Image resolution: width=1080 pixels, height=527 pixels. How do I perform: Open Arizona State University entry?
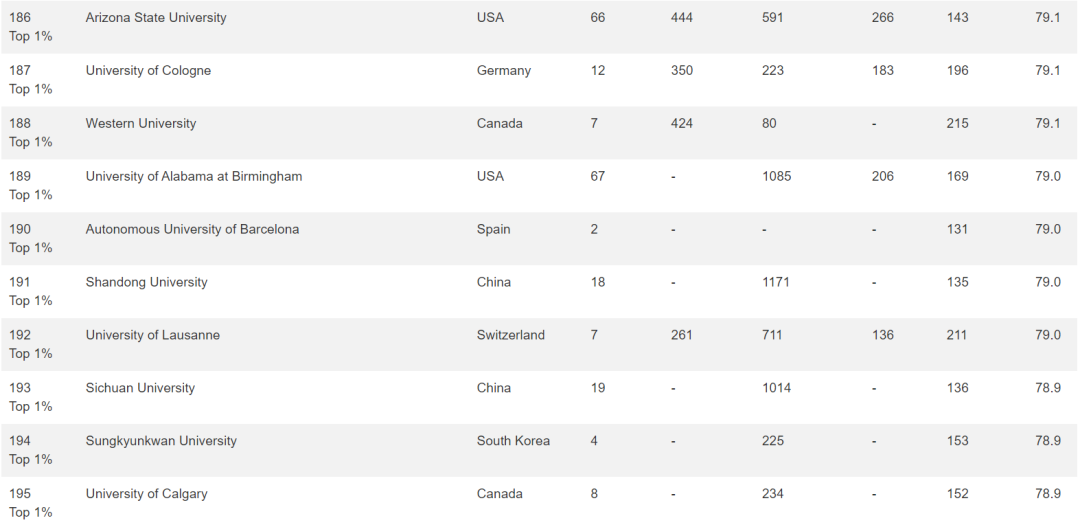pyautogui.click(x=156, y=18)
